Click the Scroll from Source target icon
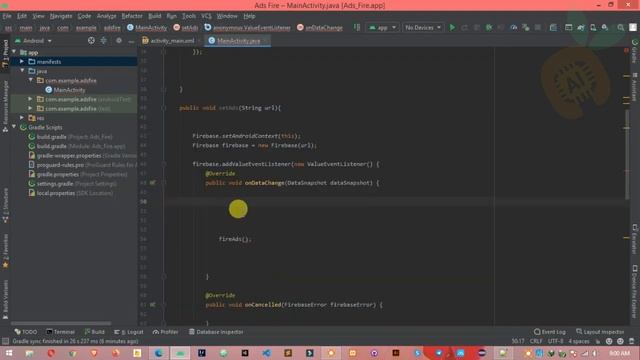Viewport: 640px width, 360px height. [91, 40]
